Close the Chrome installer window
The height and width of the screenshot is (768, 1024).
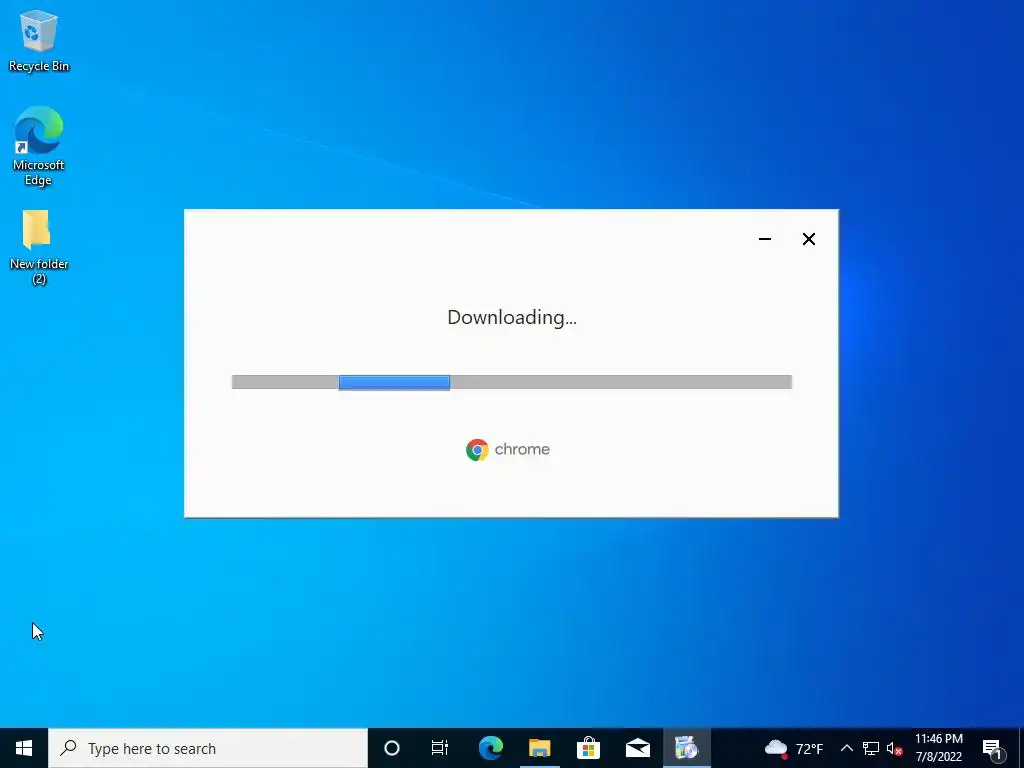click(x=808, y=239)
